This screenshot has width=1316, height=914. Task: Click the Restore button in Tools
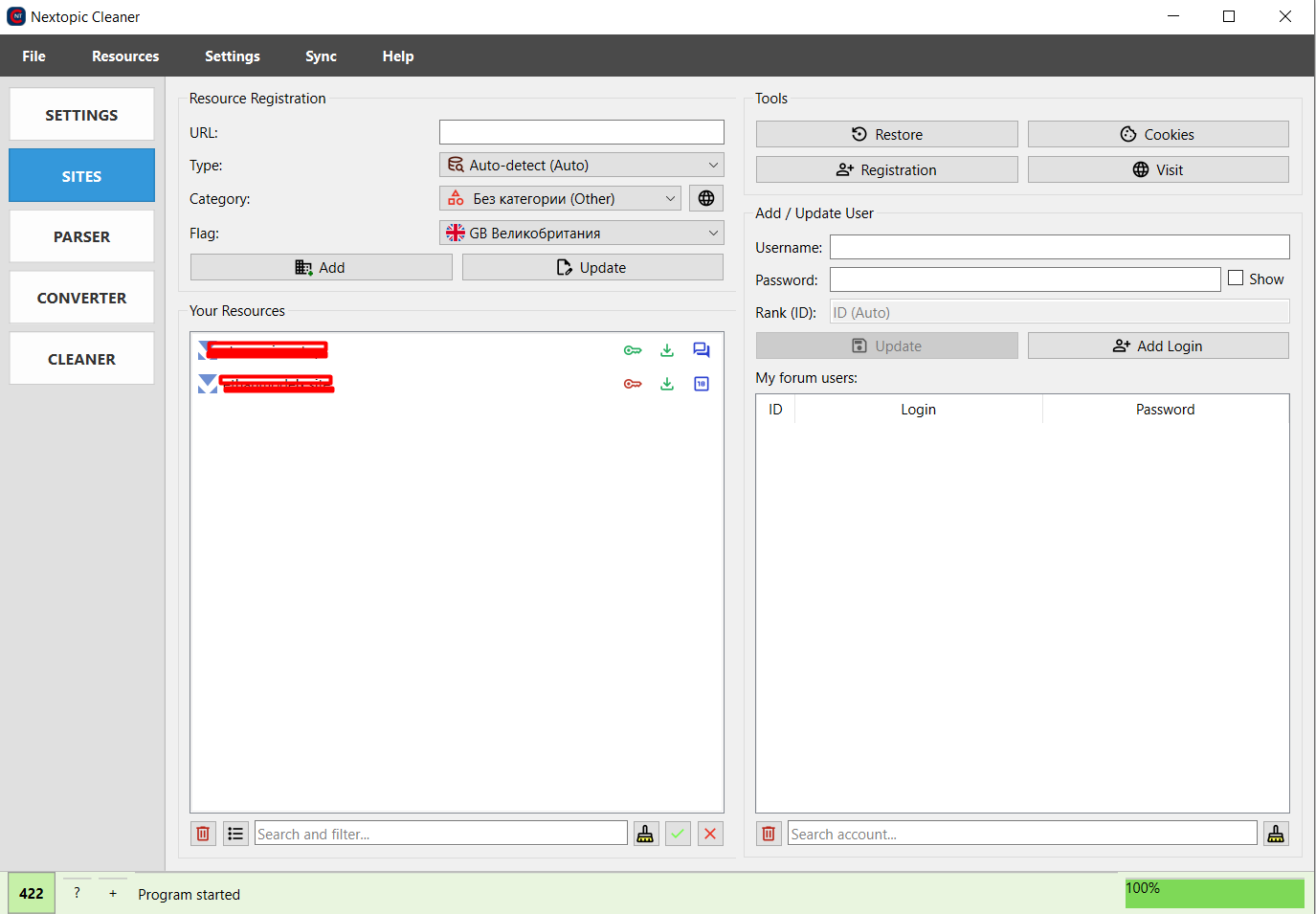tap(886, 134)
